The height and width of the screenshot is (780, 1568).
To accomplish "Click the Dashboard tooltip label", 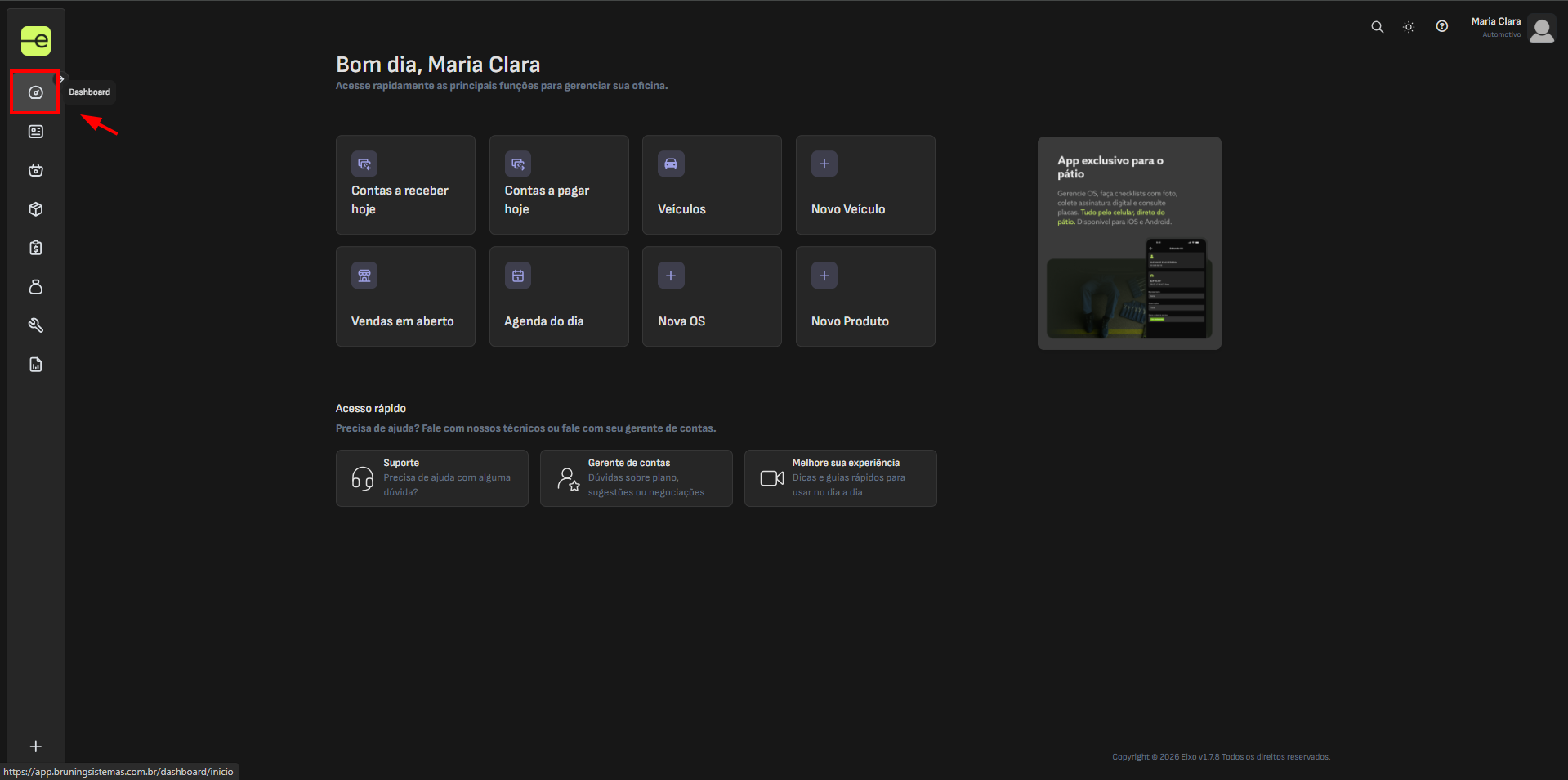I will click(x=90, y=92).
